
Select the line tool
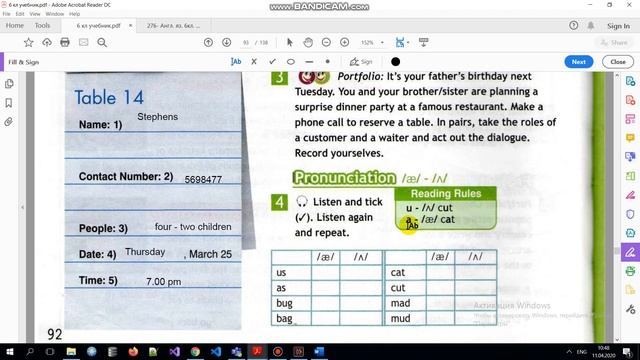pyautogui.click(x=309, y=62)
